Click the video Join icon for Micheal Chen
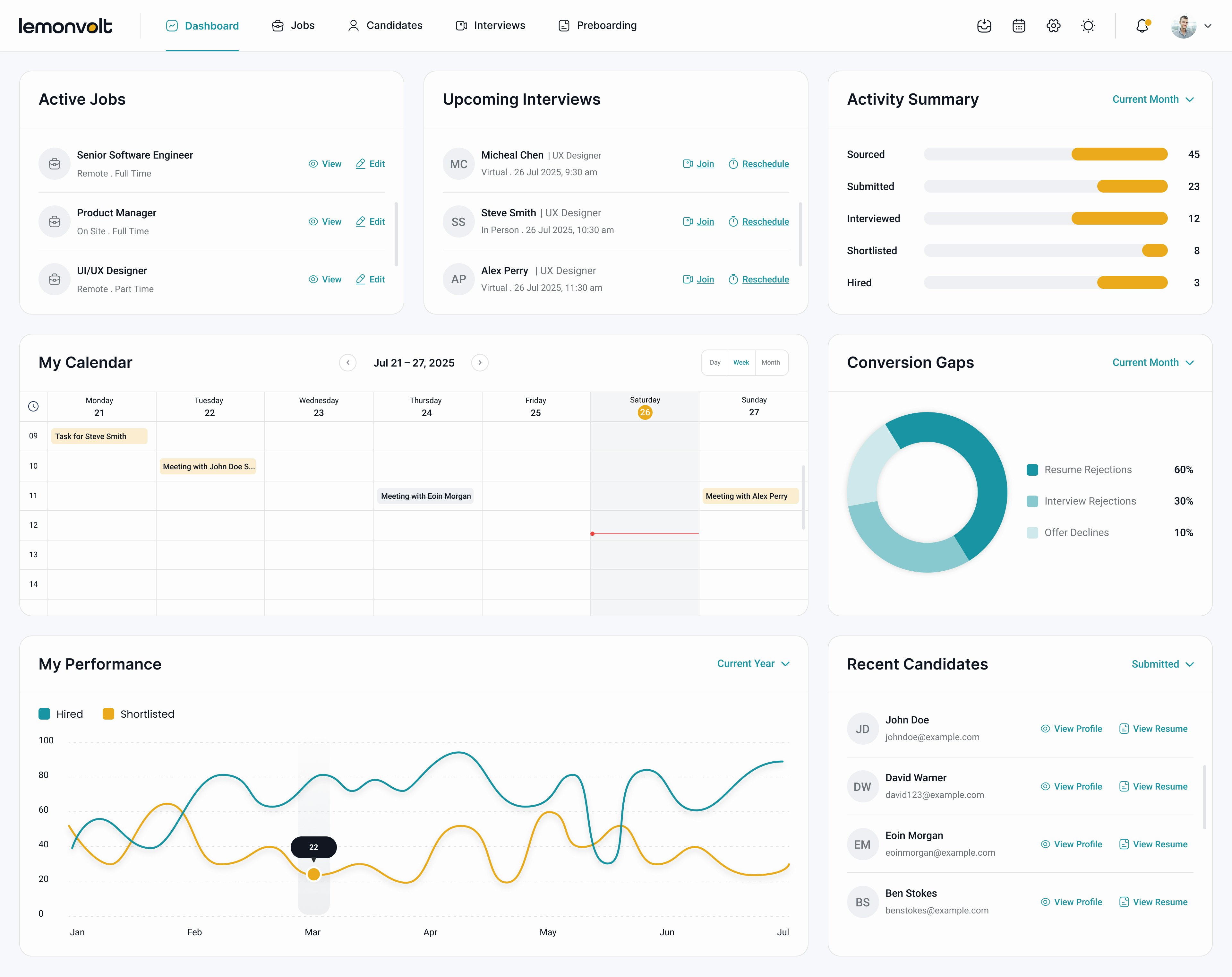The height and width of the screenshot is (977, 1232). tap(688, 163)
